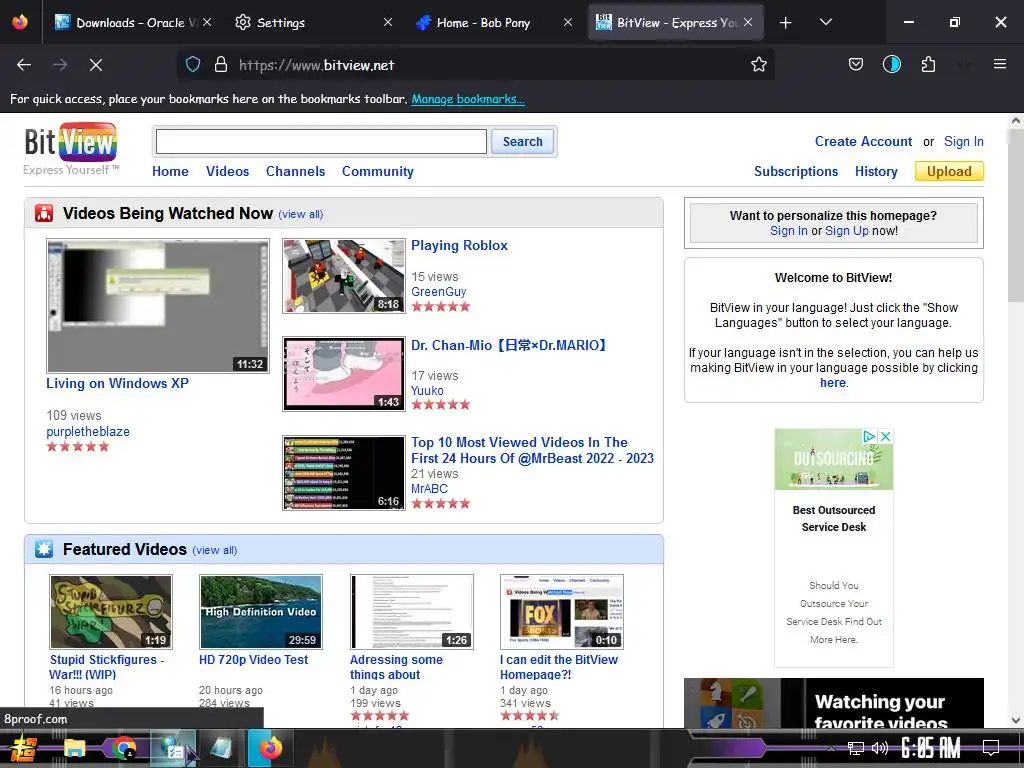This screenshot has width=1024, height=768.
Task: Close the Settings tab
Action: tap(387, 22)
